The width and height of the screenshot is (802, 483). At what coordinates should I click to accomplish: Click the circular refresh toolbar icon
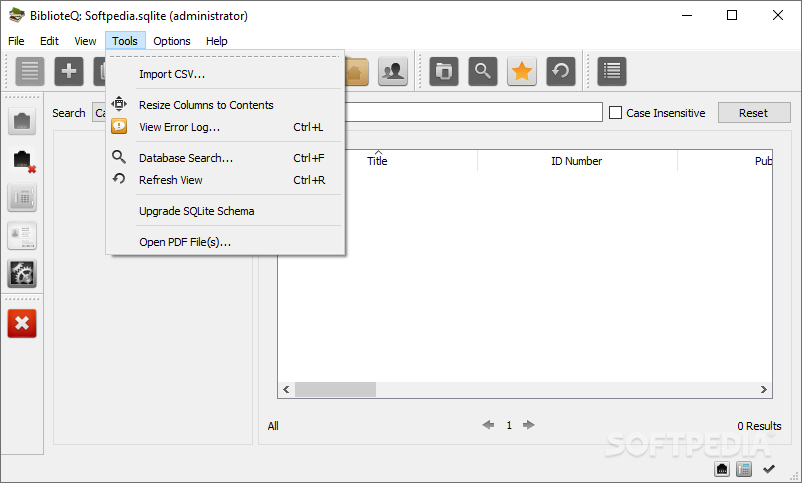pyautogui.click(x=561, y=71)
